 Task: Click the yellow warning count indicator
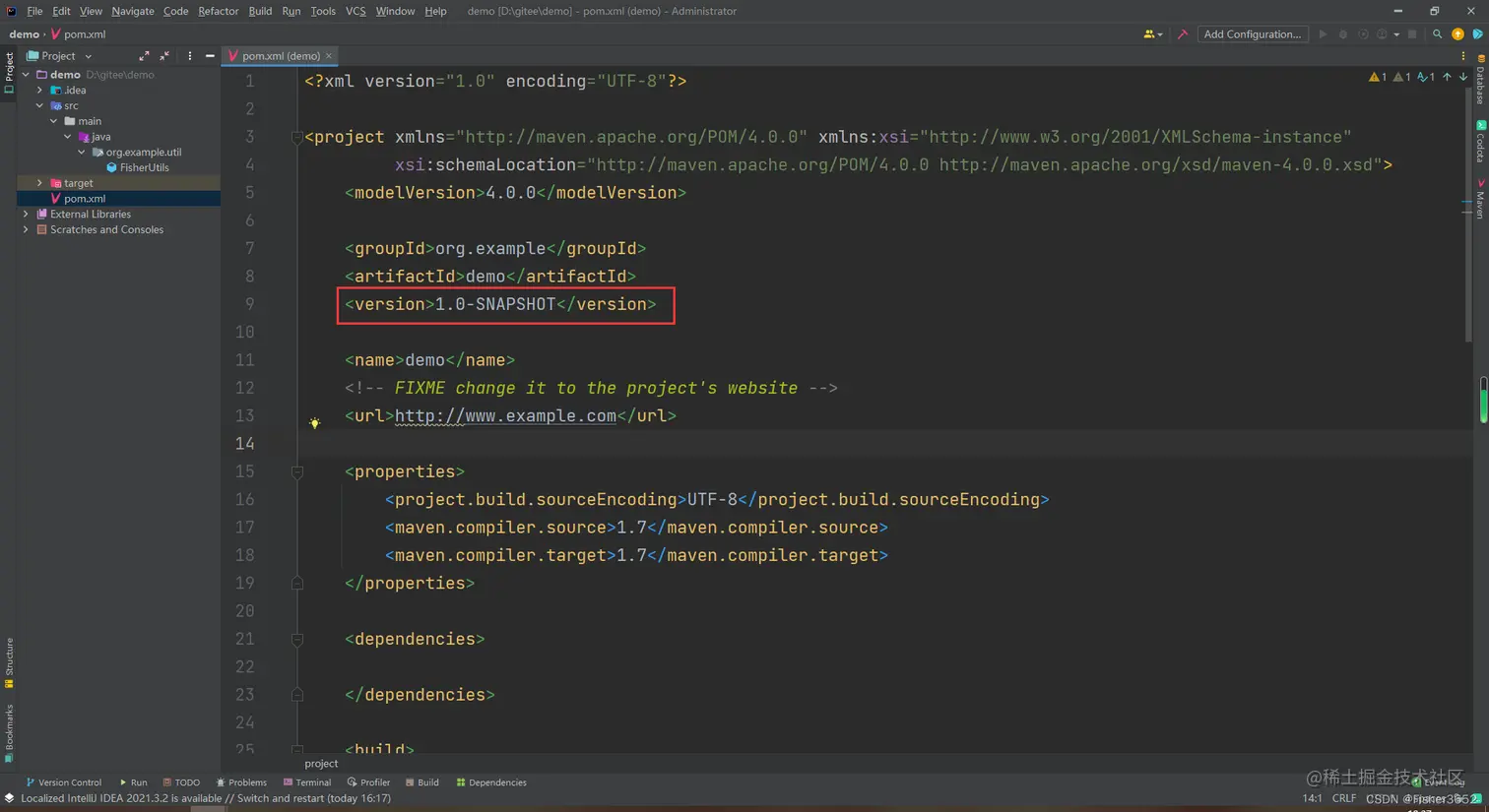pyautogui.click(x=1378, y=77)
